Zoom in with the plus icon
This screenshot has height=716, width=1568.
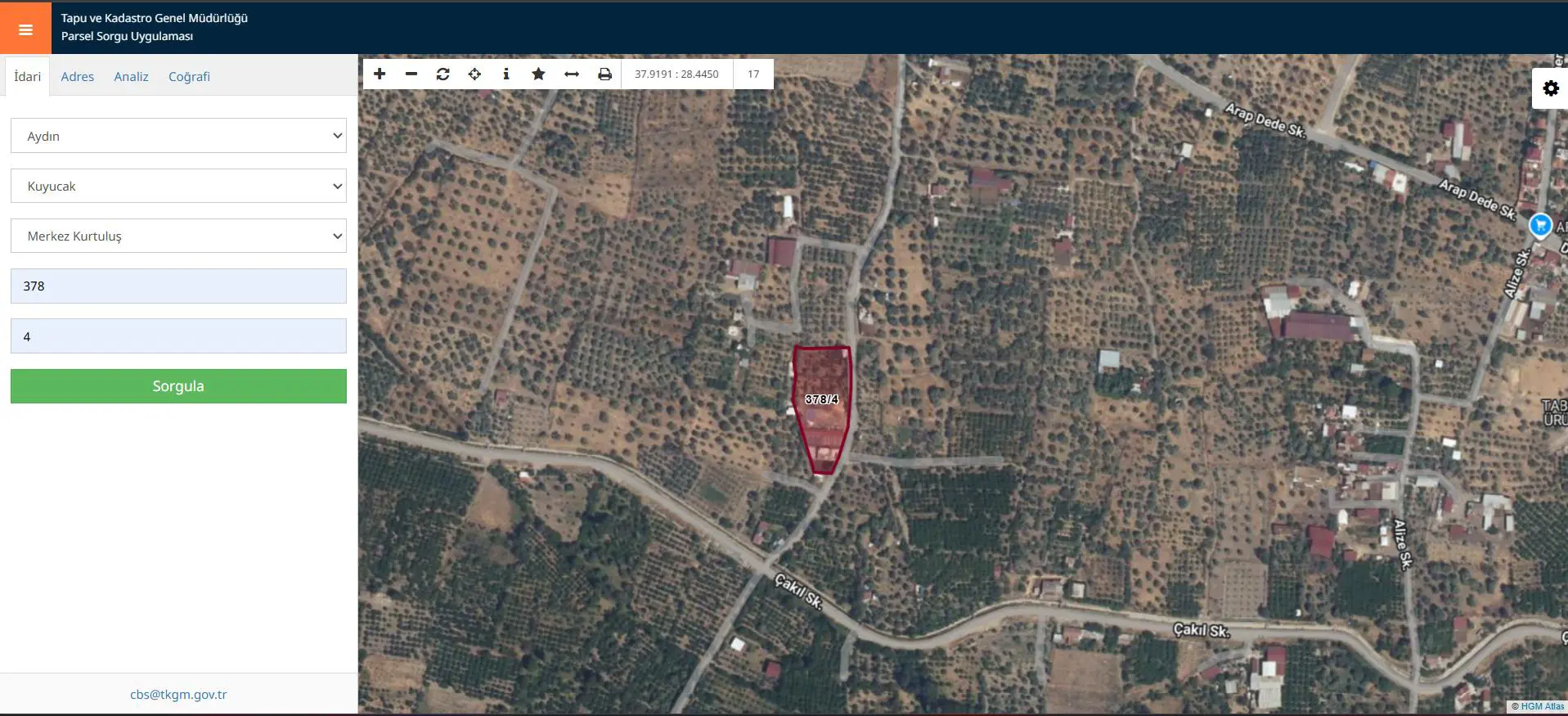(380, 74)
